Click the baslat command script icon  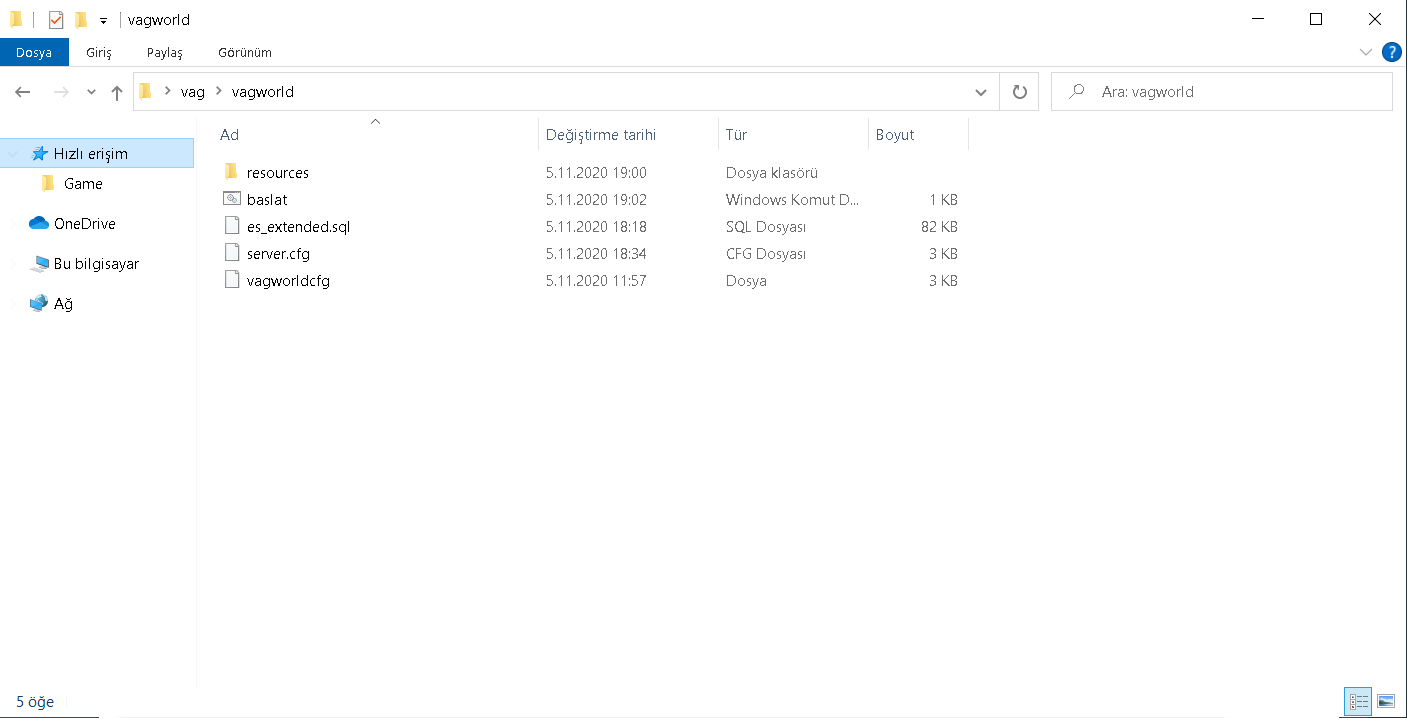coord(232,199)
